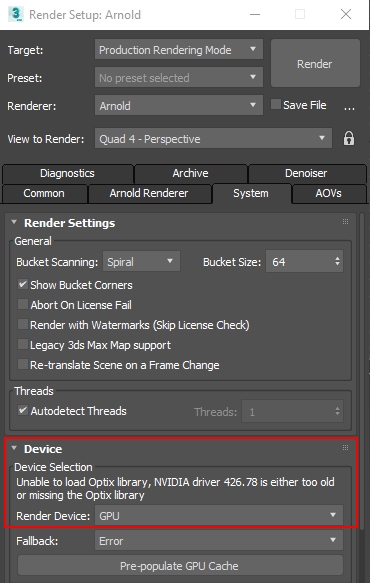Click the Render Settings rollout grip handle
This screenshot has height=583, width=370.
[x=345, y=222]
